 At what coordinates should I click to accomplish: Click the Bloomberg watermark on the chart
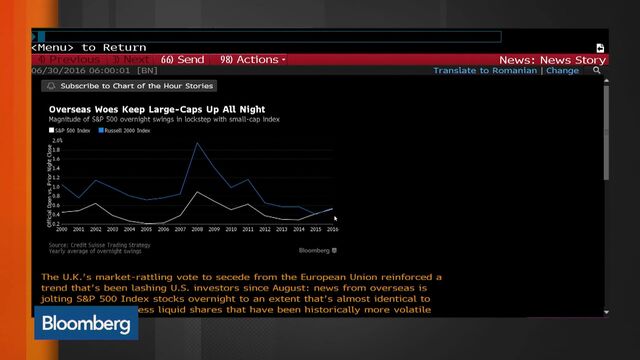tap(318, 251)
